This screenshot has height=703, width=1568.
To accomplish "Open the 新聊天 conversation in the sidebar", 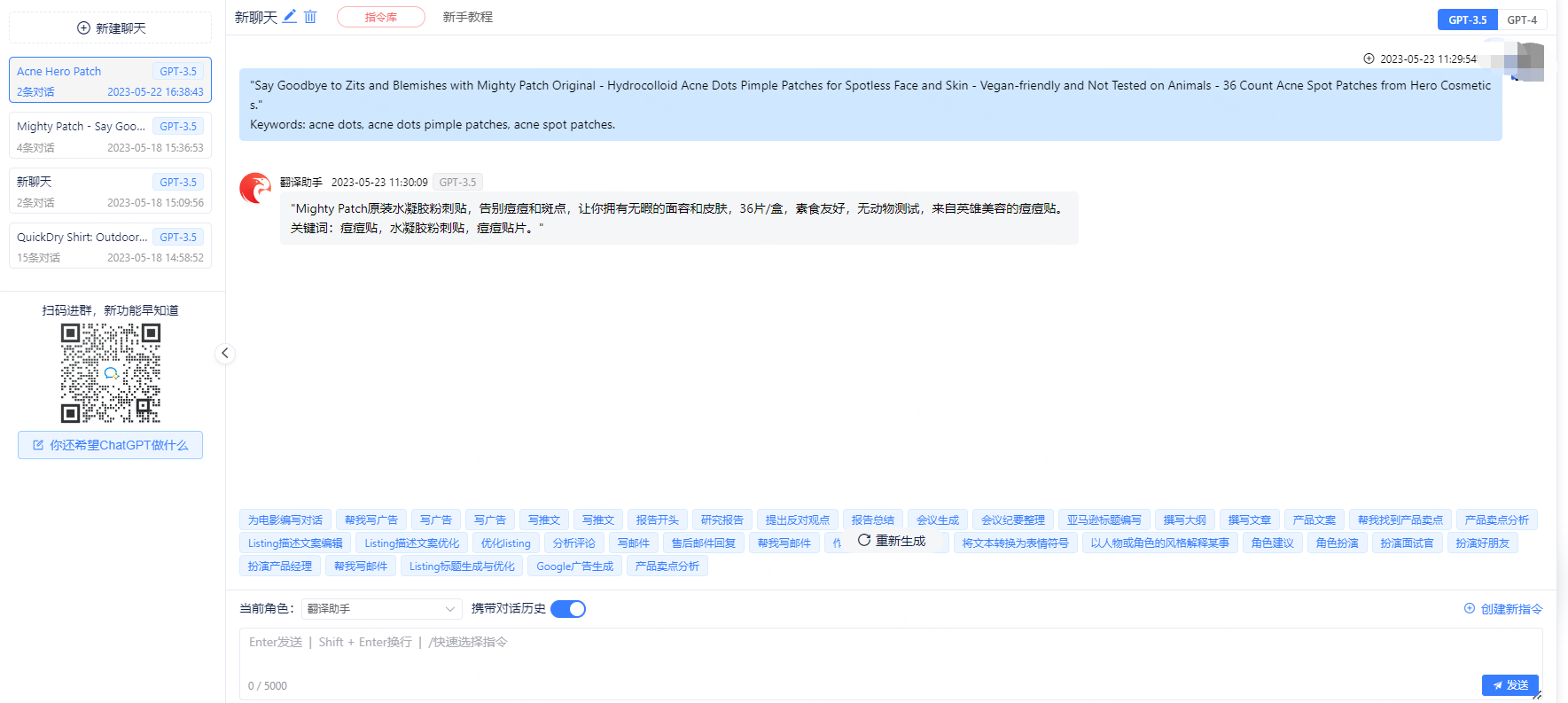I will 111,191.
